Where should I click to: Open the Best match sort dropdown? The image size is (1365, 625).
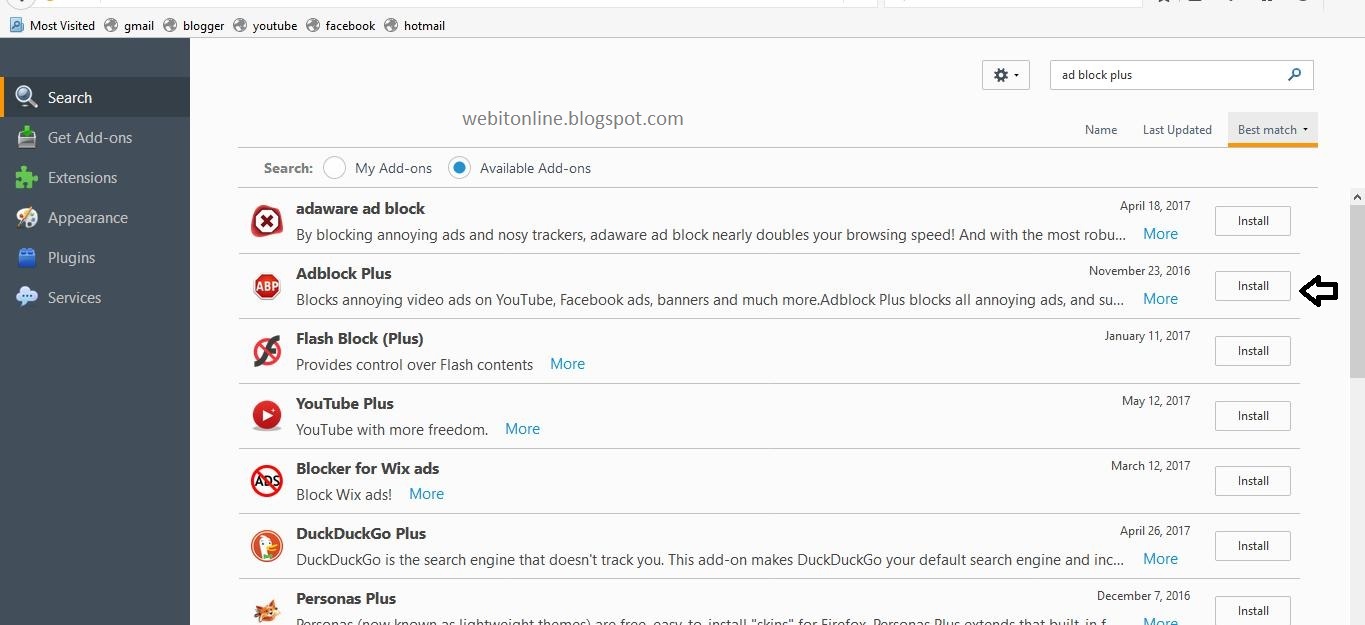pos(1273,129)
